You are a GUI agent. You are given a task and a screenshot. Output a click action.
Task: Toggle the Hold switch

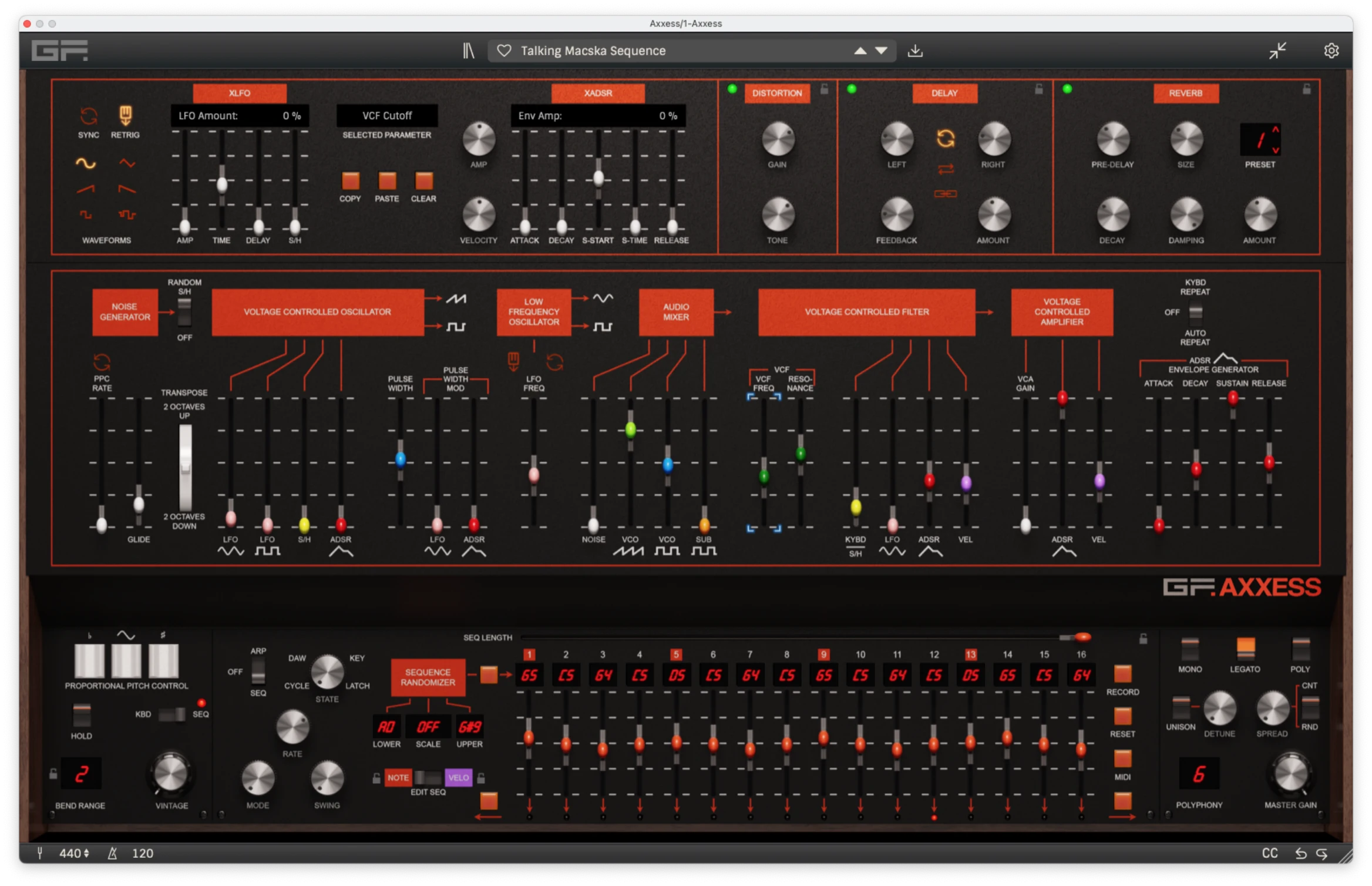pos(81,715)
